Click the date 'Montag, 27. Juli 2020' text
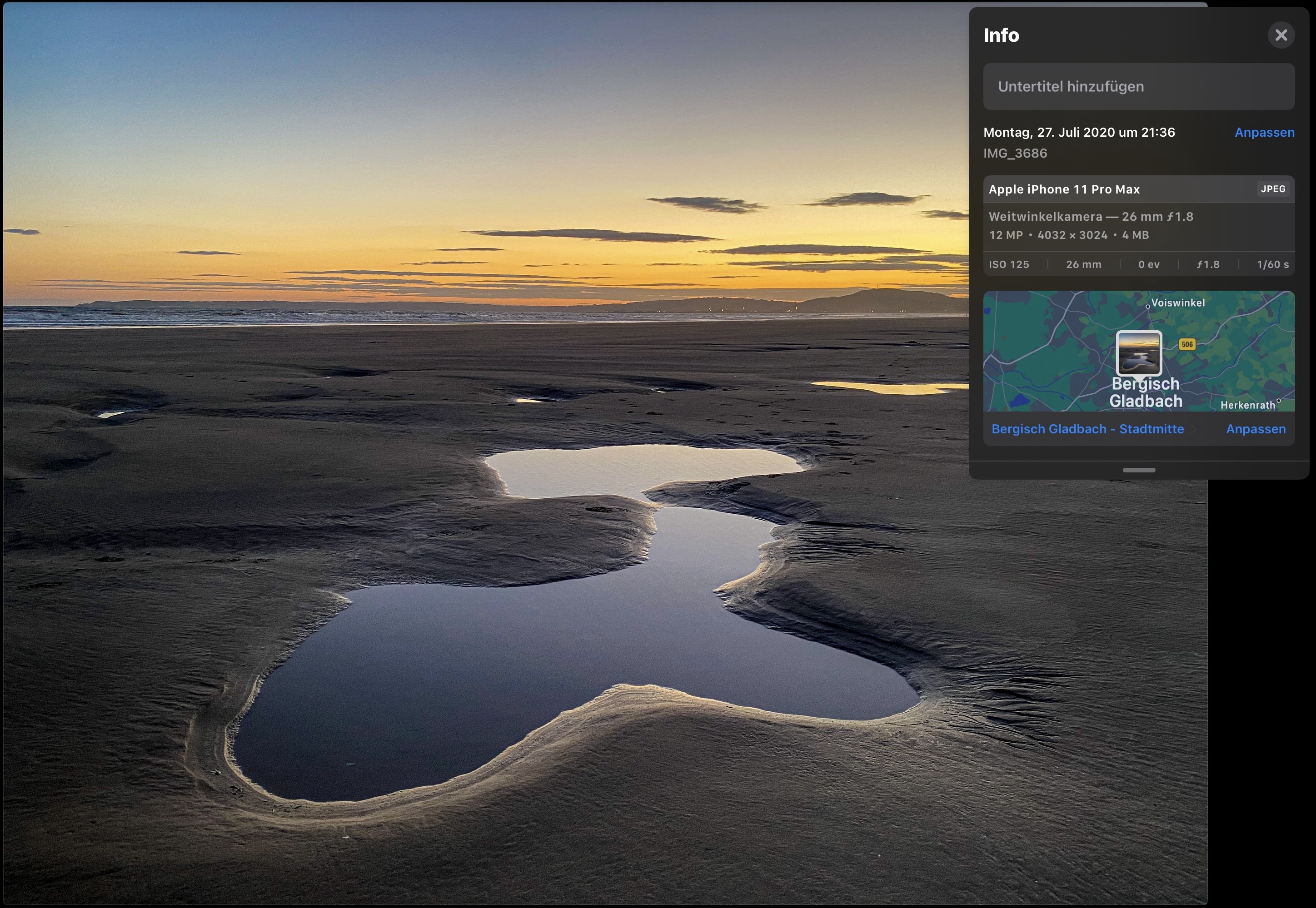This screenshot has width=1316, height=908. [x=1079, y=133]
